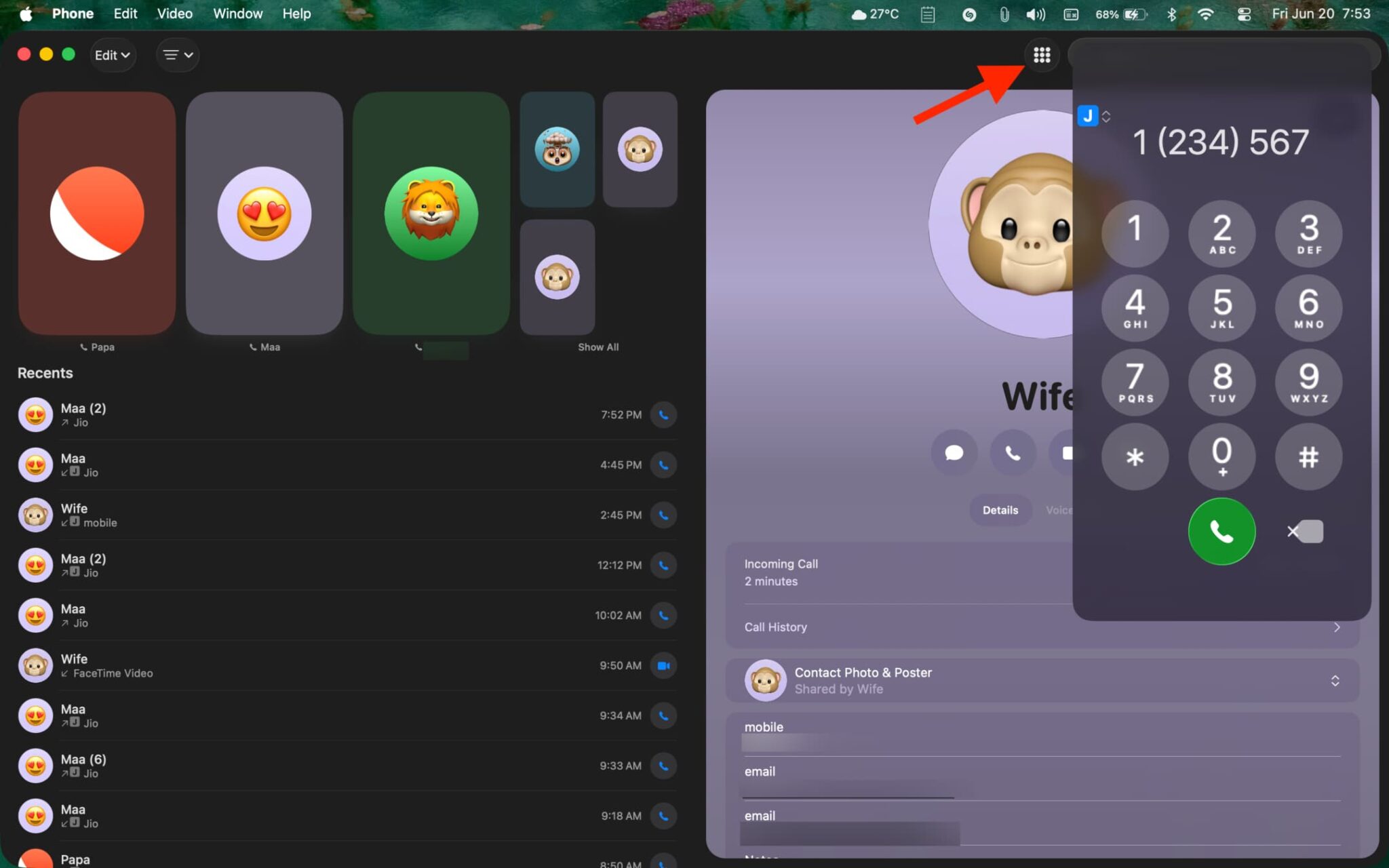This screenshot has height=868, width=1389.
Task: Click FaceTime video icon for Wife at 9:50 AM
Action: (x=663, y=666)
